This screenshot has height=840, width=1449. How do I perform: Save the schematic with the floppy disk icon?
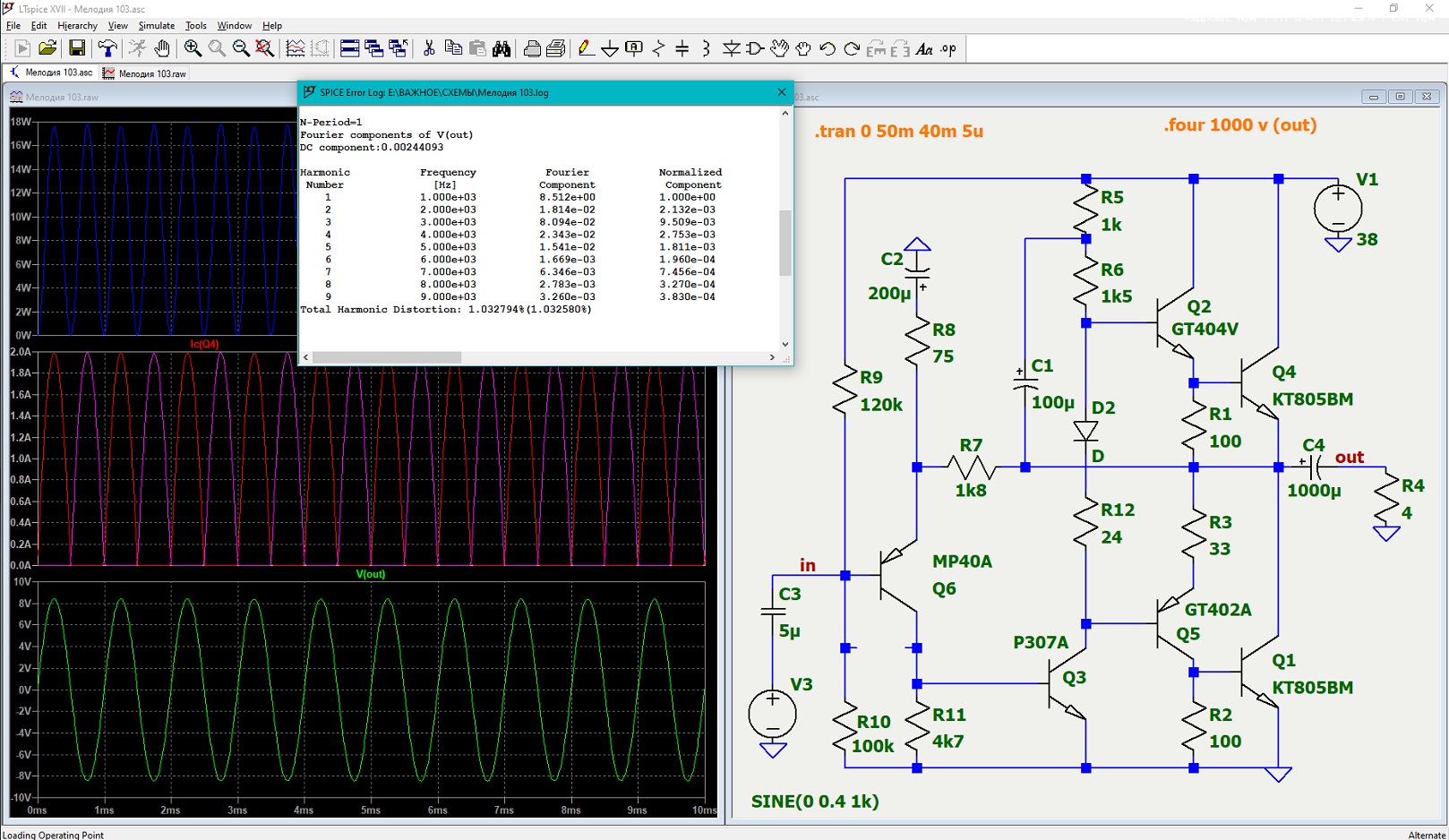[x=77, y=48]
